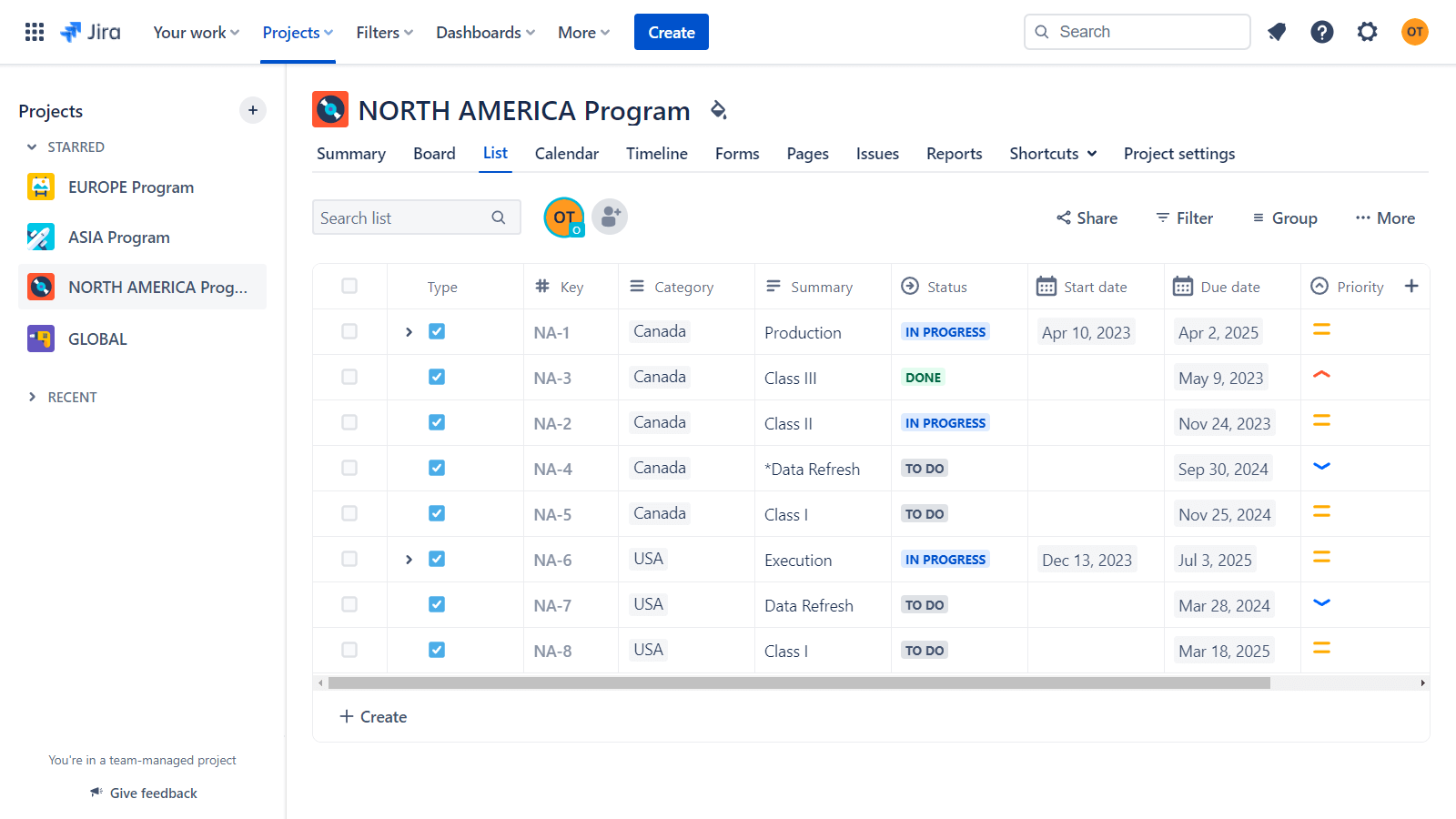Open the Jira app switcher grid icon
Image resolution: width=1456 pixels, height=819 pixels.
34,32
